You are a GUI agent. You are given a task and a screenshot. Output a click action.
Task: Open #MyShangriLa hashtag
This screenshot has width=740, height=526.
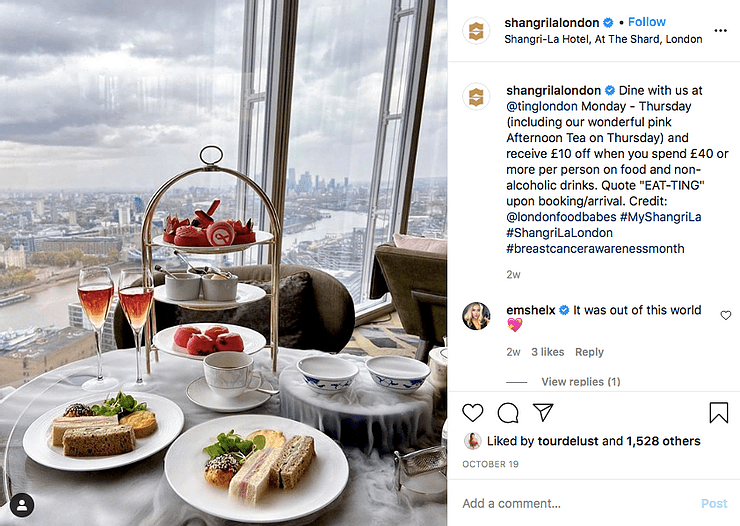[660, 217]
